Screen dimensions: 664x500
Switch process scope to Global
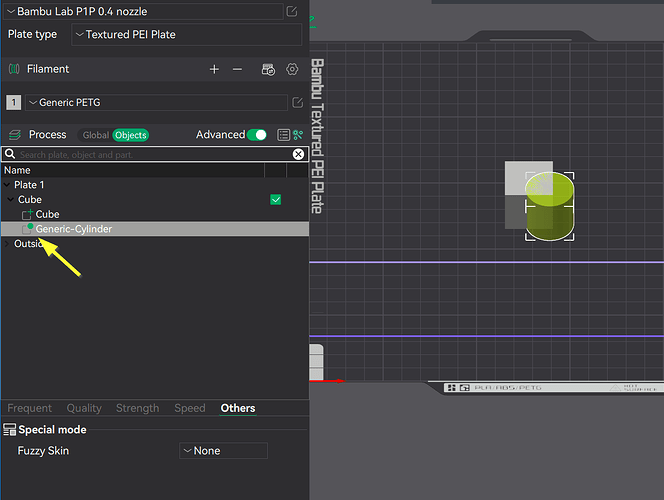click(96, 135)
